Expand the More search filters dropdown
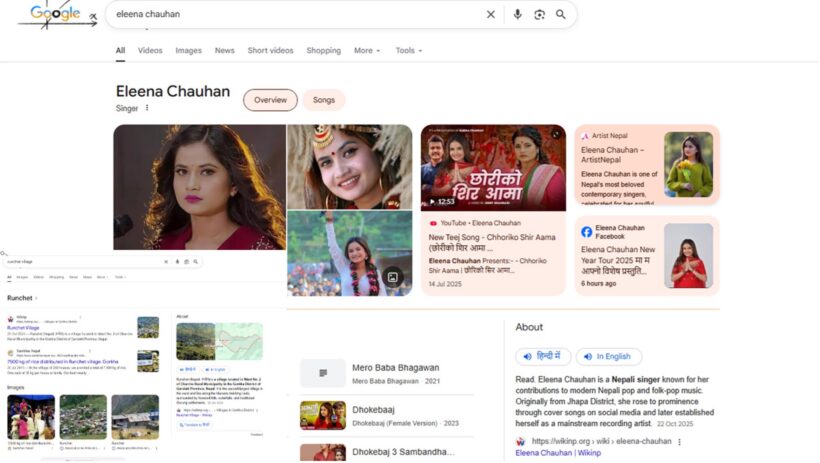The width and height of the screenshot is (820, 463). (x=366, y=50)
